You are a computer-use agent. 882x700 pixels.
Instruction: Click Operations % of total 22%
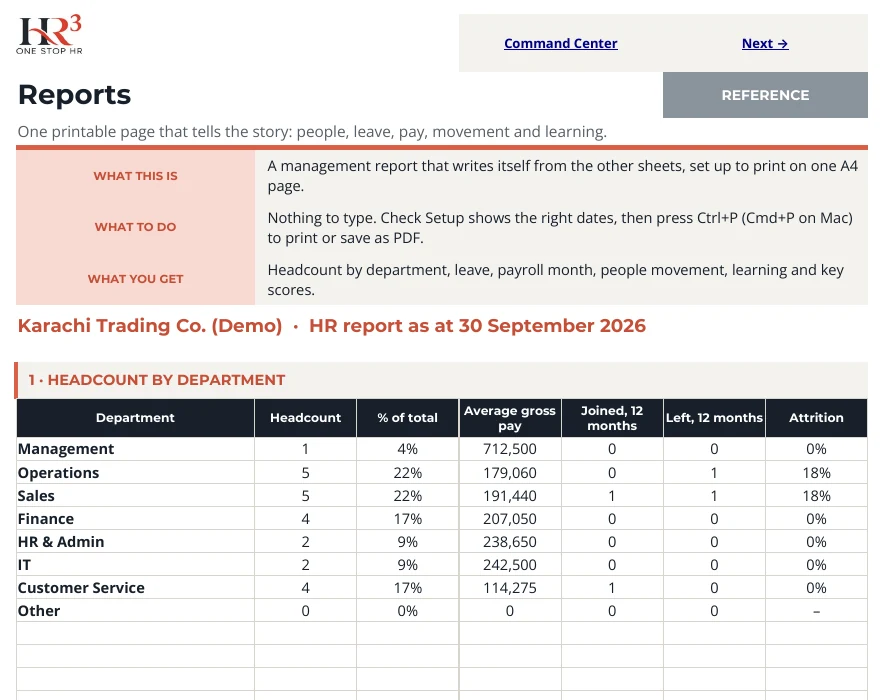click(x=407, y=473)
